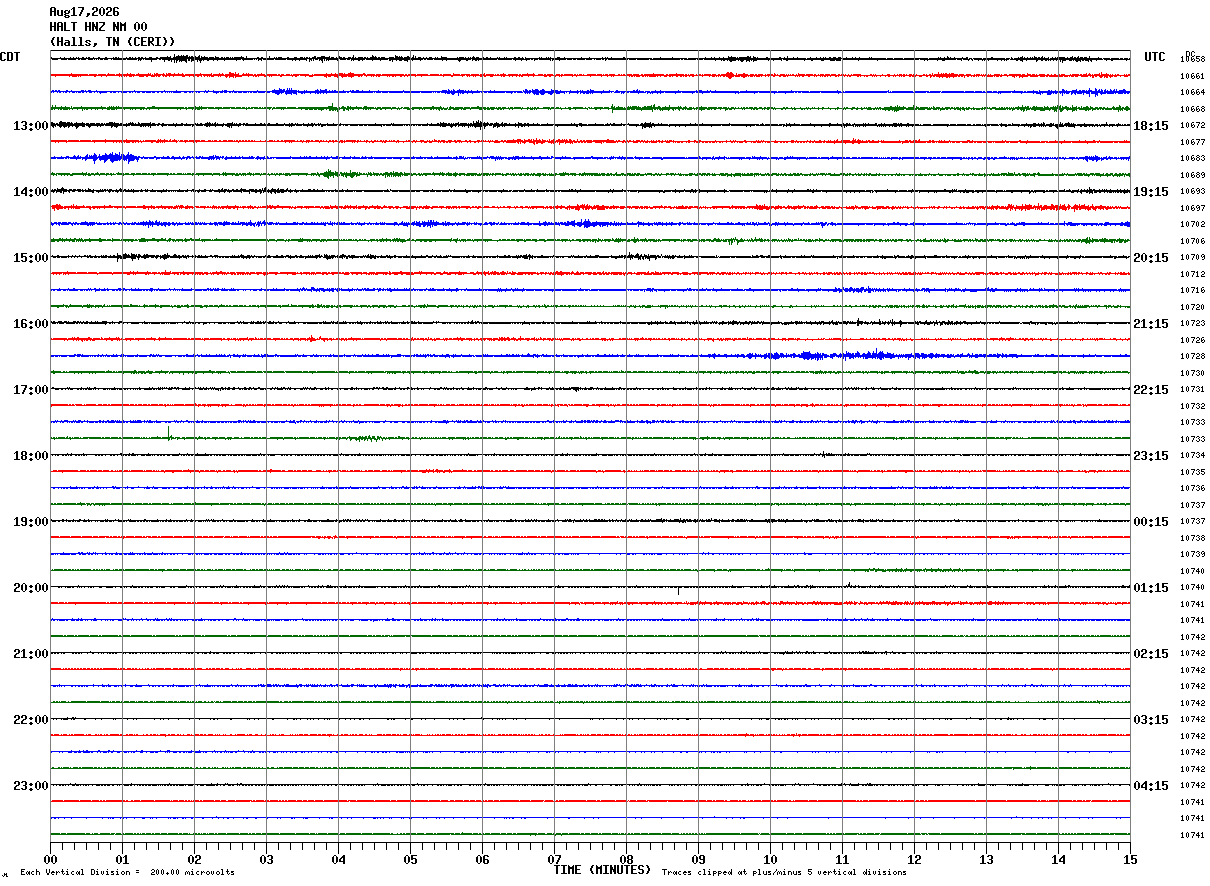The width and height of the screenshot is (1210, 886).
Task: Click the Traces clipped footer note
Action: tap(784, 873)
